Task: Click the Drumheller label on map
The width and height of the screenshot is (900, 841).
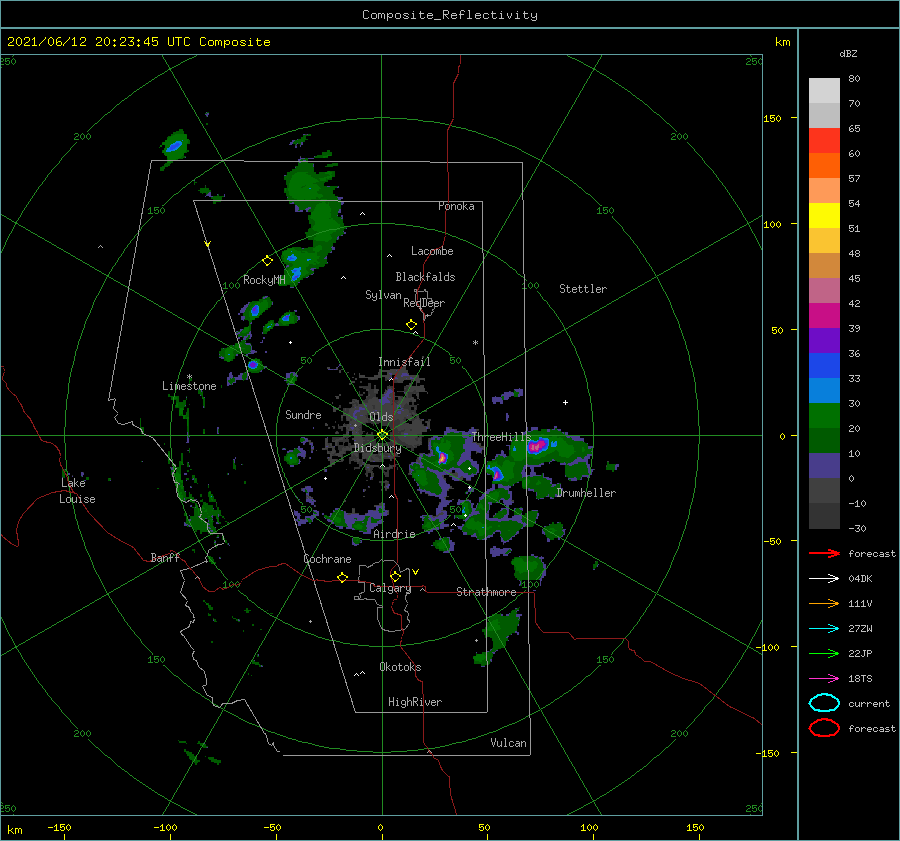Action: tap(586, 493)
